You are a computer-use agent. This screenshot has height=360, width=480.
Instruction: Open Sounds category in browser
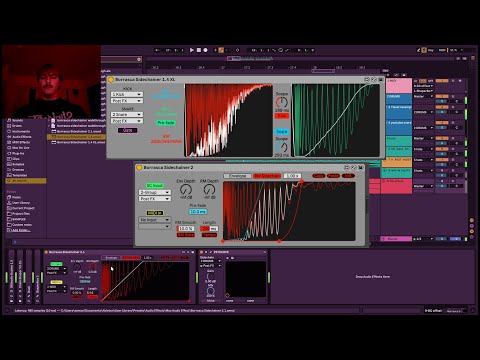point(15,120)
